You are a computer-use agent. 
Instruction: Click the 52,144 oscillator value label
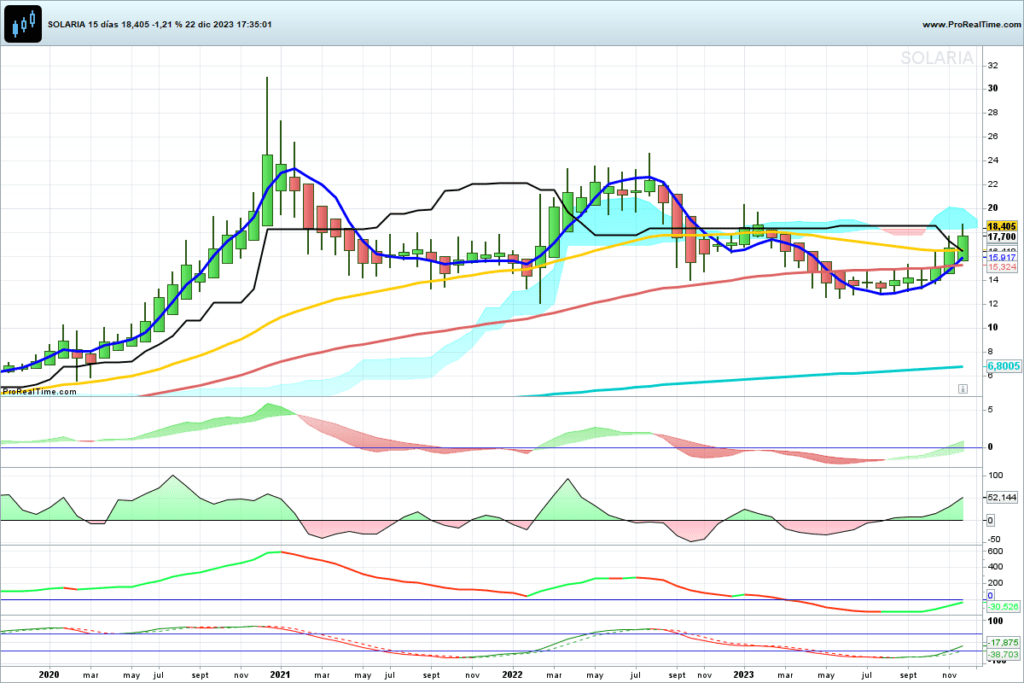coord(1002,498)
